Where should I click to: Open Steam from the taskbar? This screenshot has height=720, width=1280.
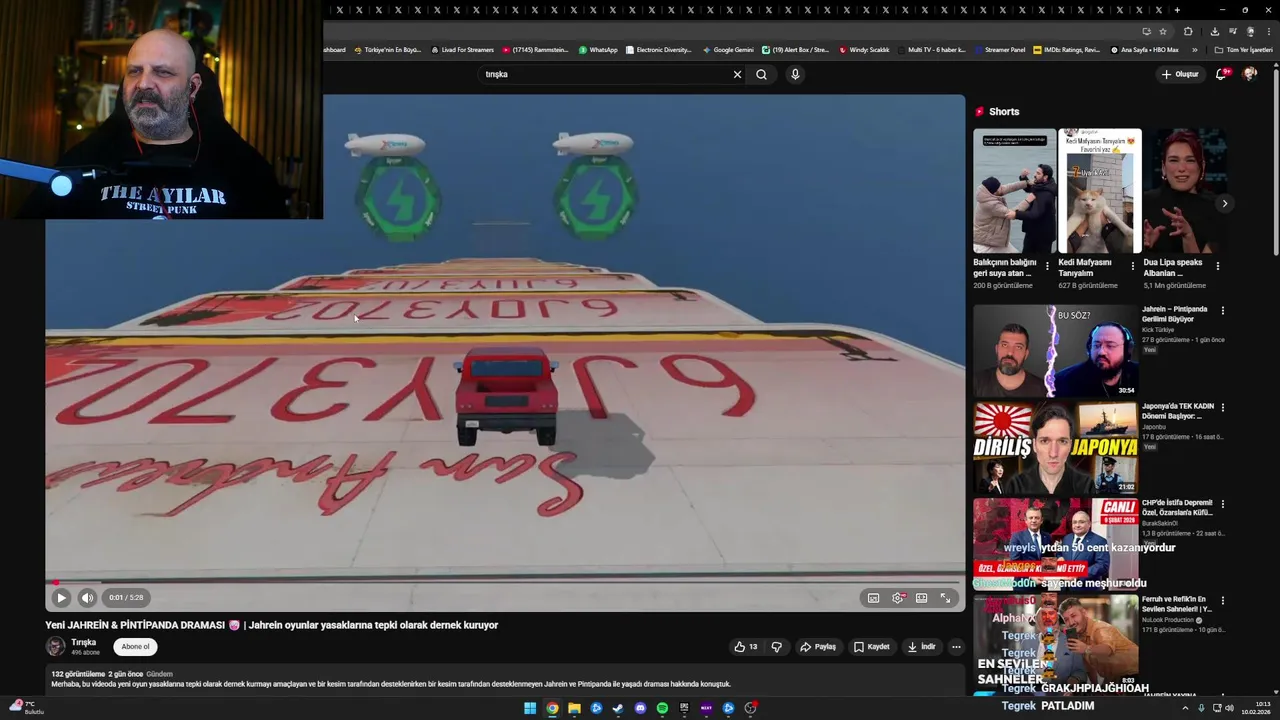pos(618,708)
